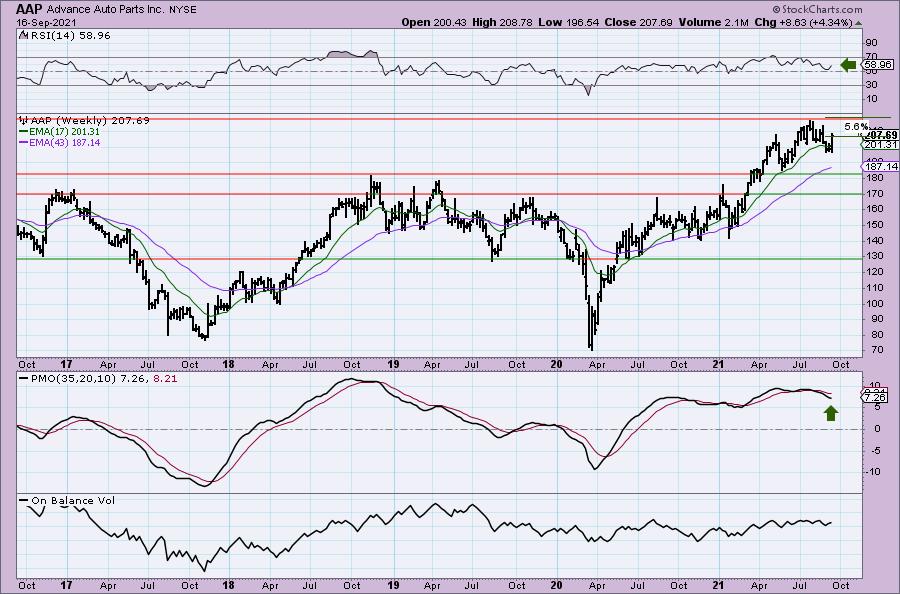Click the green up triangle beside Chg
Screen dimensions: 900x594
tap(858, 23)
